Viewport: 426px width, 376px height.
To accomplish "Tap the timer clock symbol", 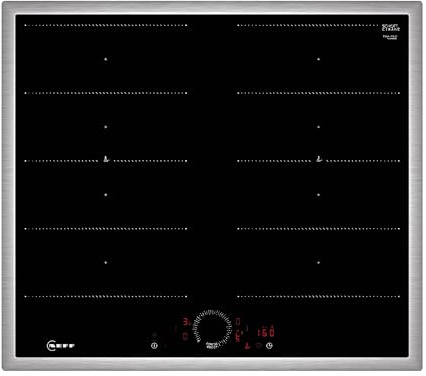I will pos(269,346).
